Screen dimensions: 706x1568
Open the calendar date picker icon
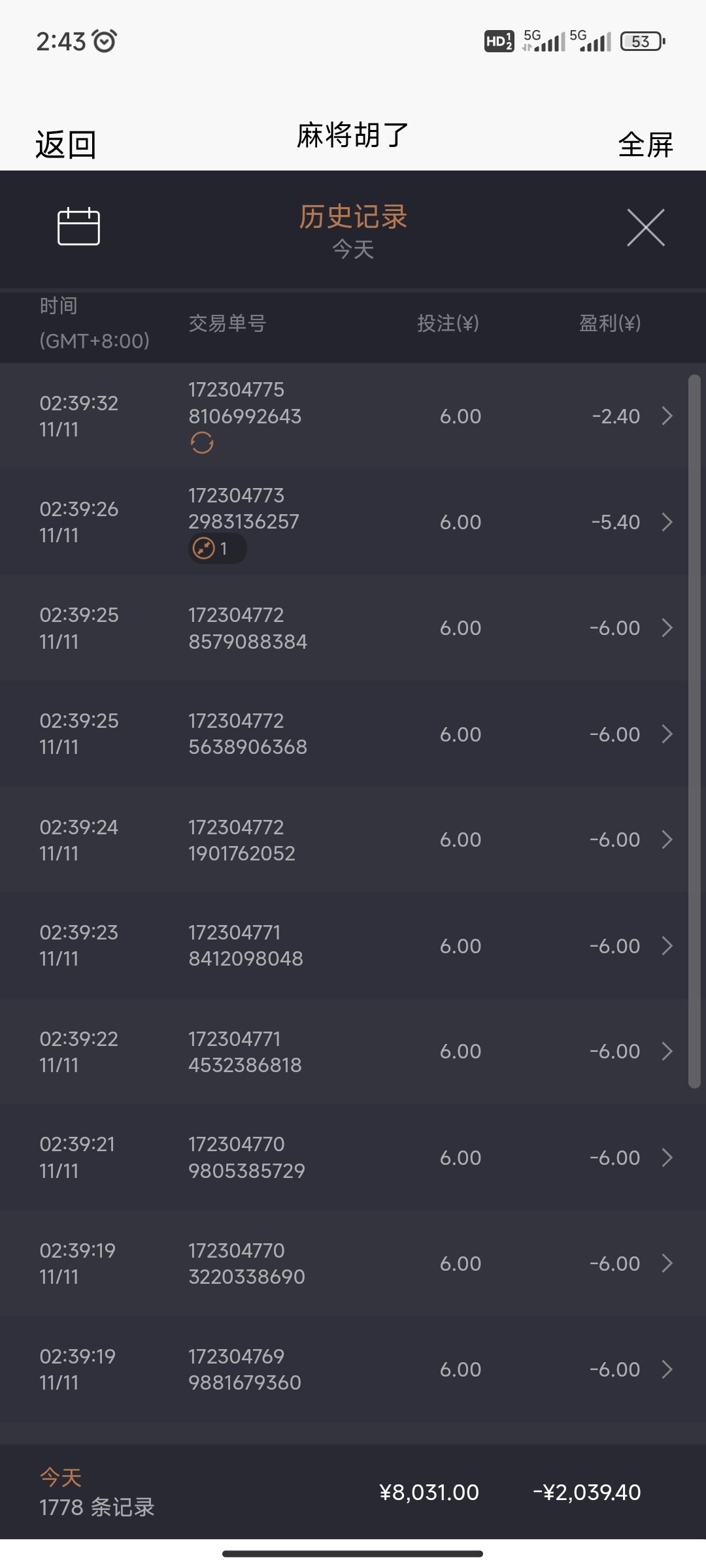click(78, 227)
